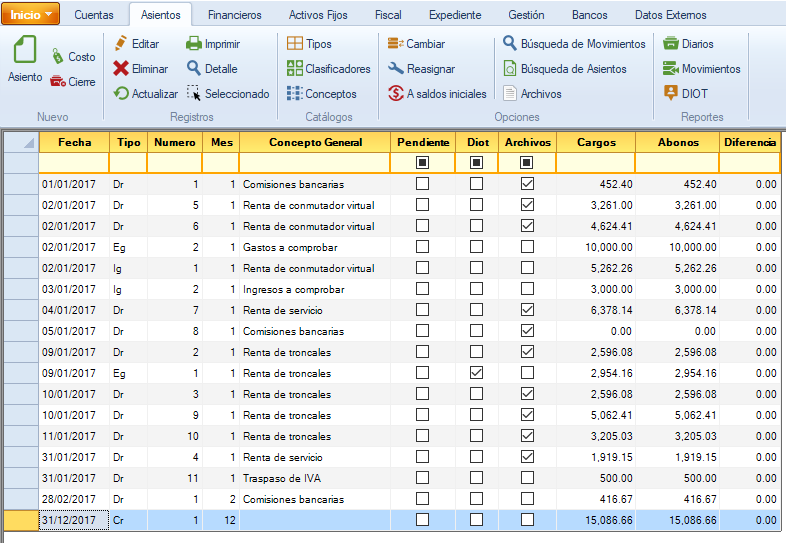This screenshot has width=786, height=543.
Task: Click the Editar button
Action: 136,44
